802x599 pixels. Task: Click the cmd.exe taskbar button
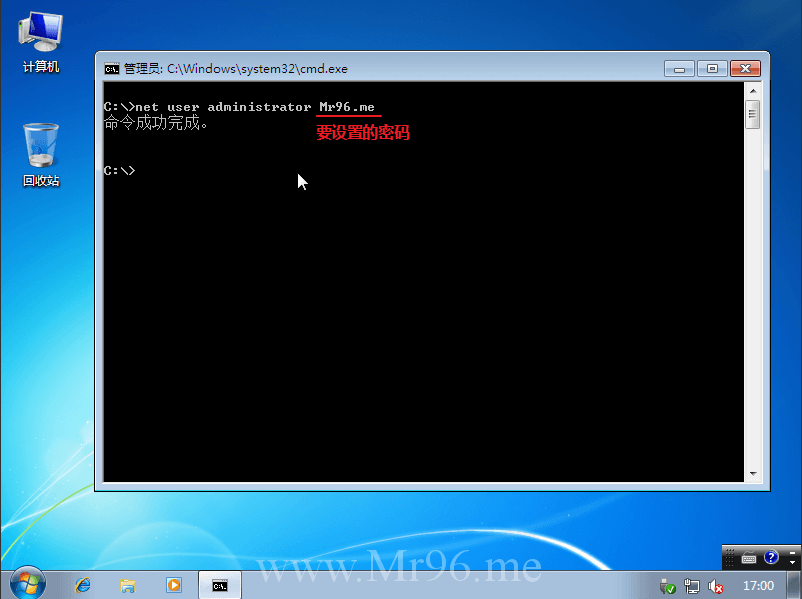coord(220,585)
